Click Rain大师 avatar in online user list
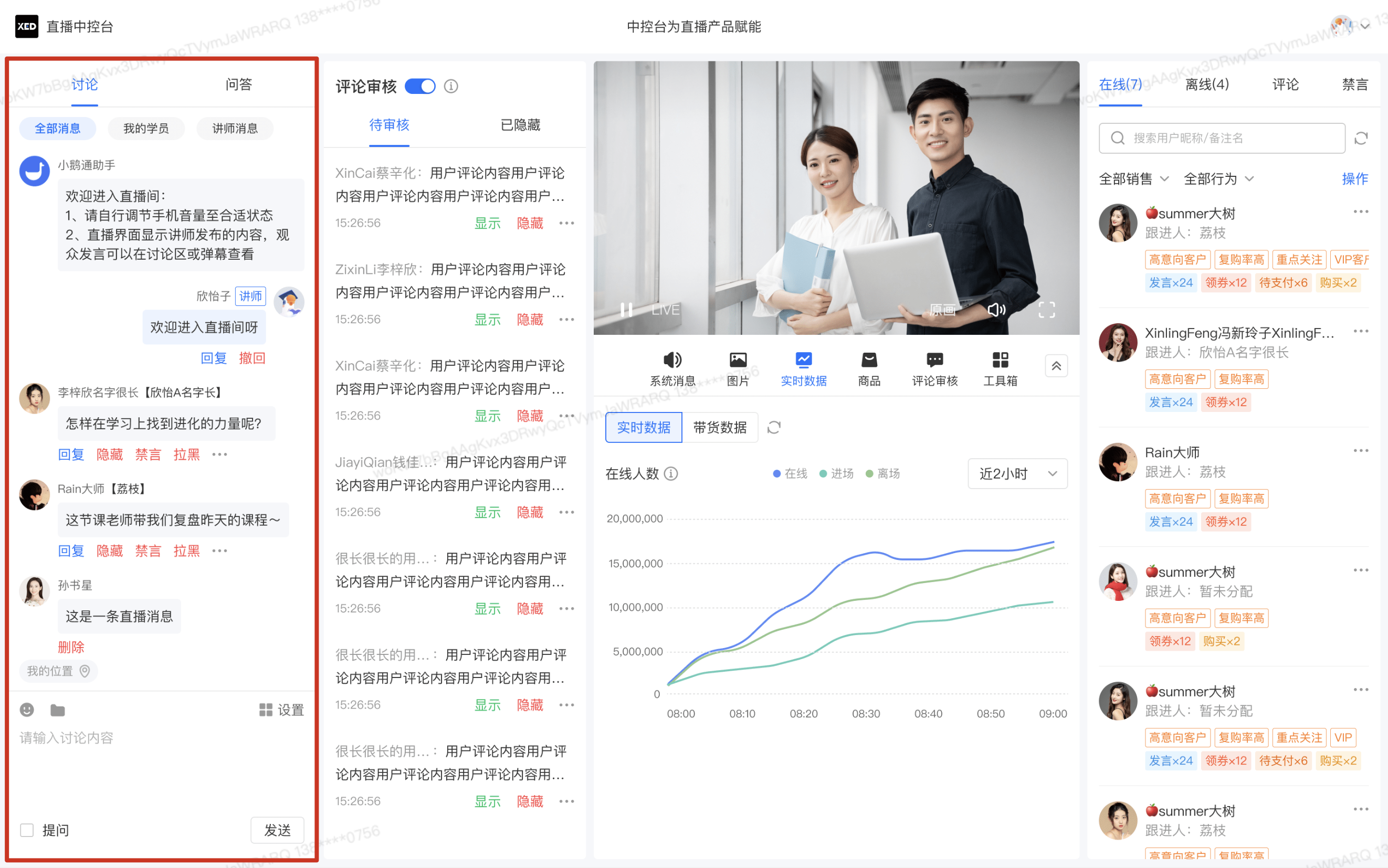 pos(1118,462)
